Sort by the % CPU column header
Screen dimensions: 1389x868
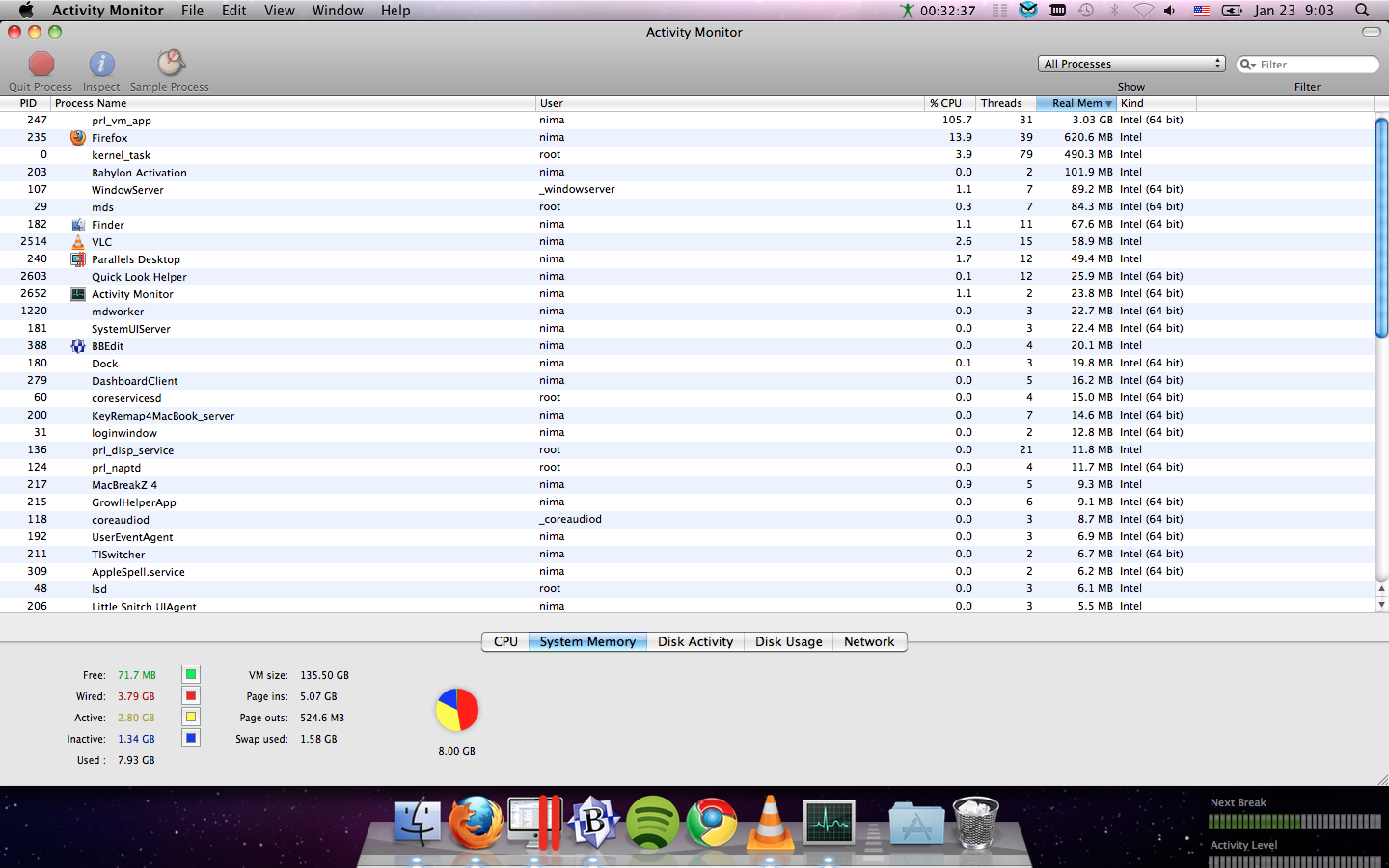[x=949, y=103]
